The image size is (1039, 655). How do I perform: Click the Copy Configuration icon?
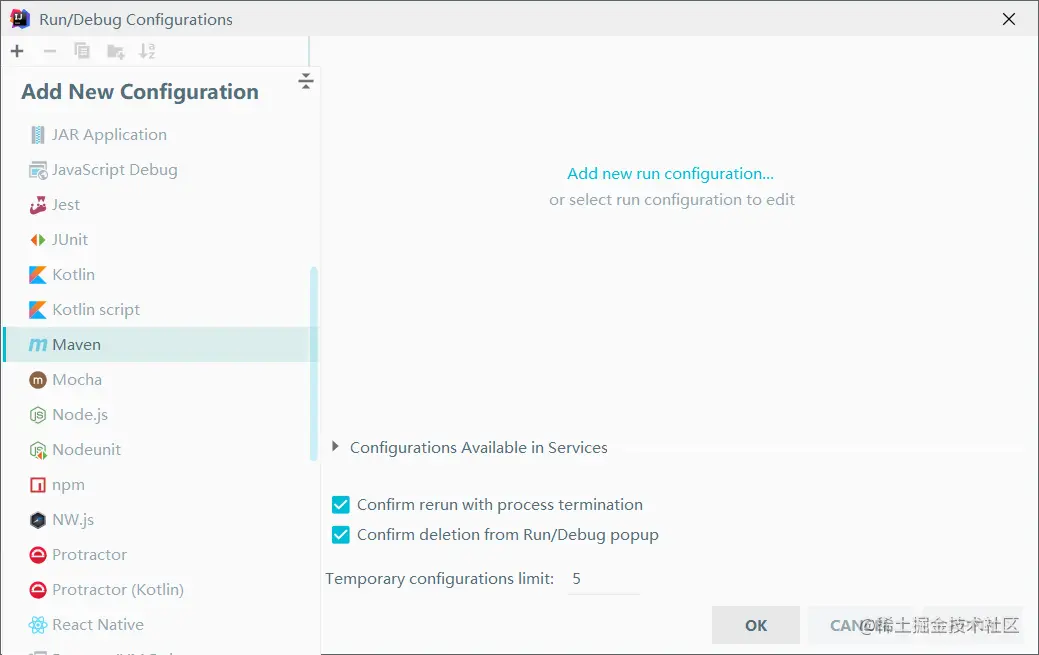[82, 51]
